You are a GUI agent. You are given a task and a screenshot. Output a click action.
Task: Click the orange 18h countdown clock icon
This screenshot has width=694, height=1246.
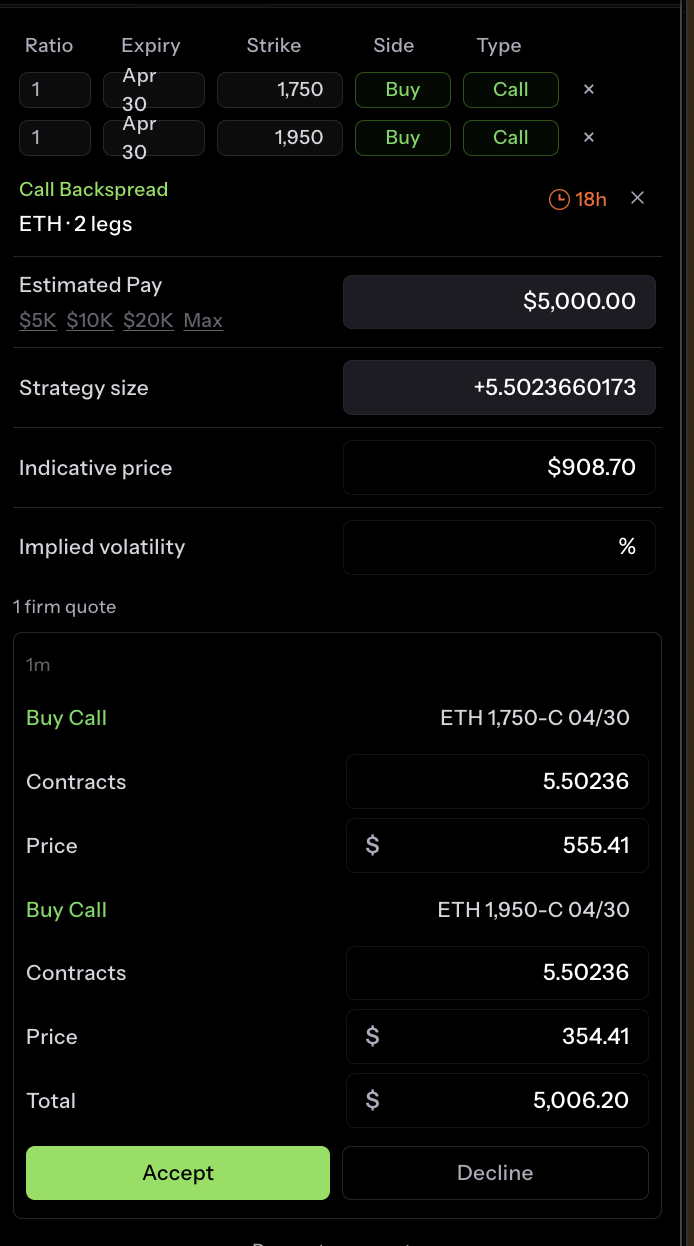pos(558,198)
